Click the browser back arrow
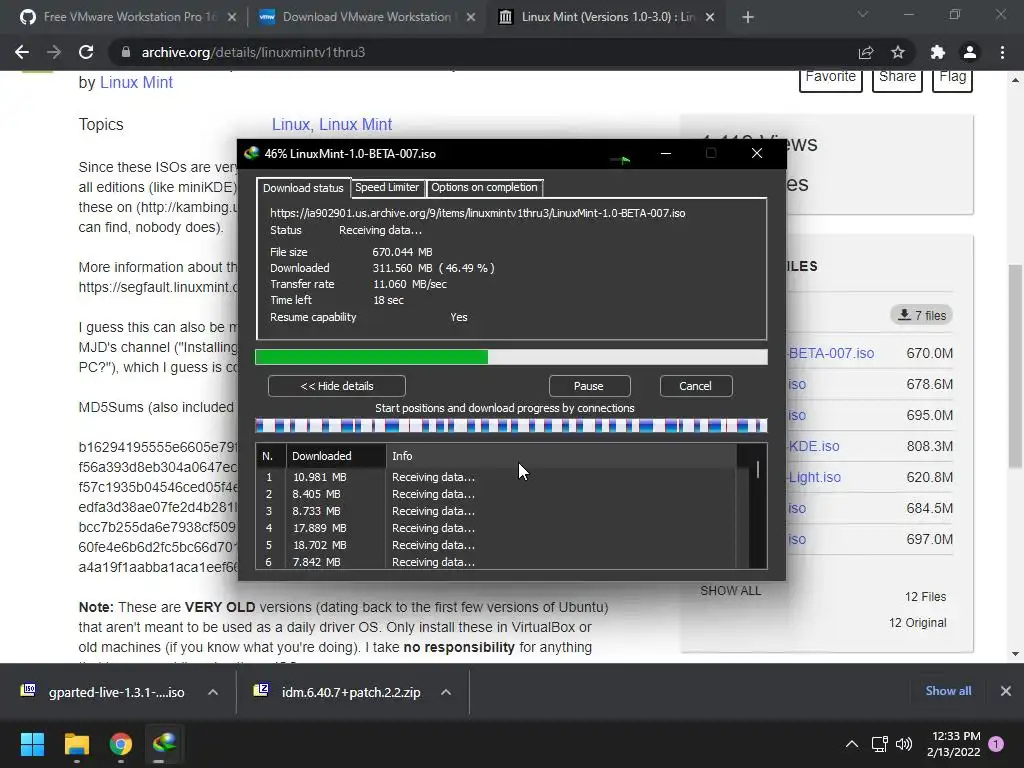Screen dimensions: 1024x768 [22, 52]
